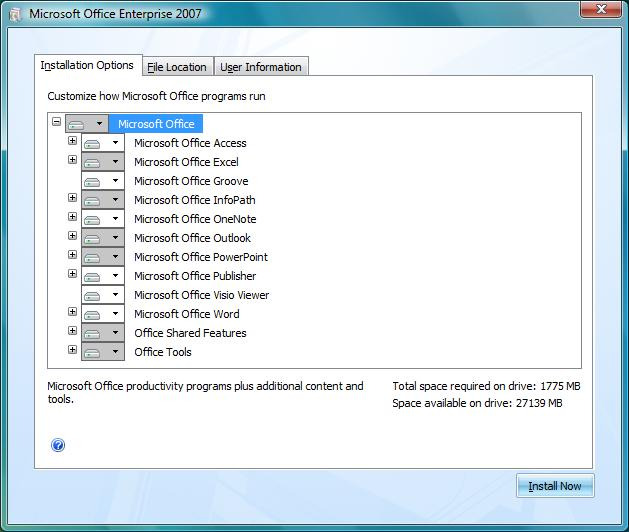
Task: Open install-state dropdown for Microsoft Office OneNote
Action: [x=103, y=219]
